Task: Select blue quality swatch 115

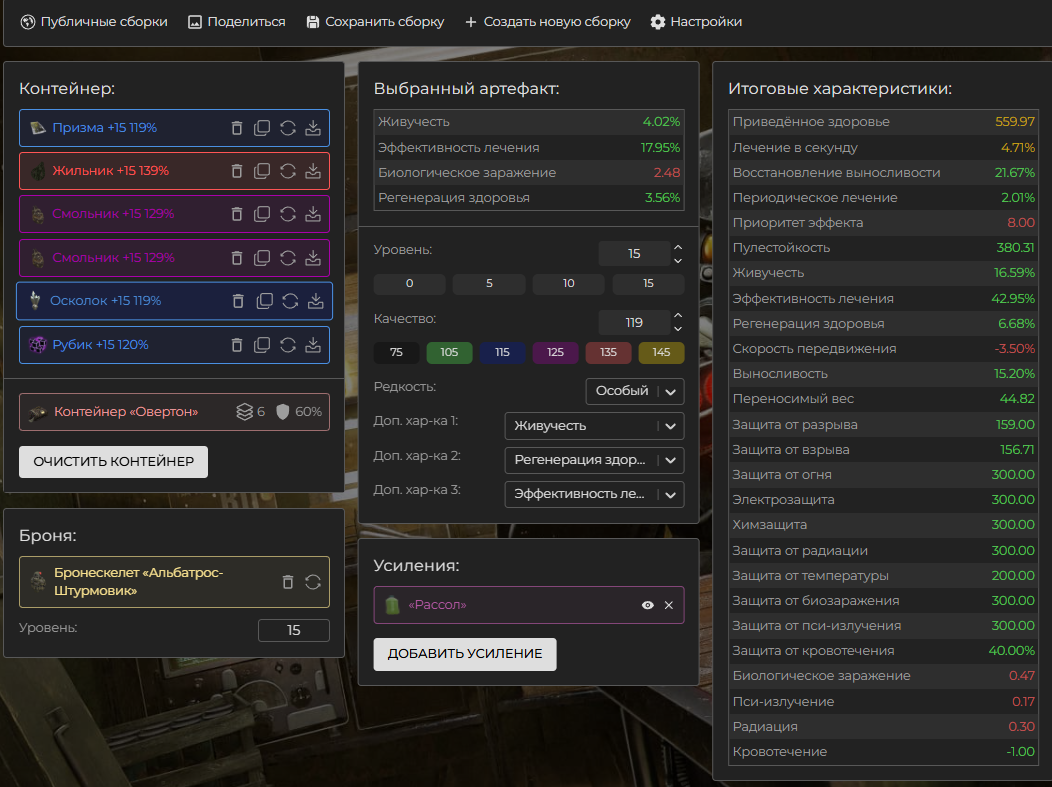Action: (503, 353)
